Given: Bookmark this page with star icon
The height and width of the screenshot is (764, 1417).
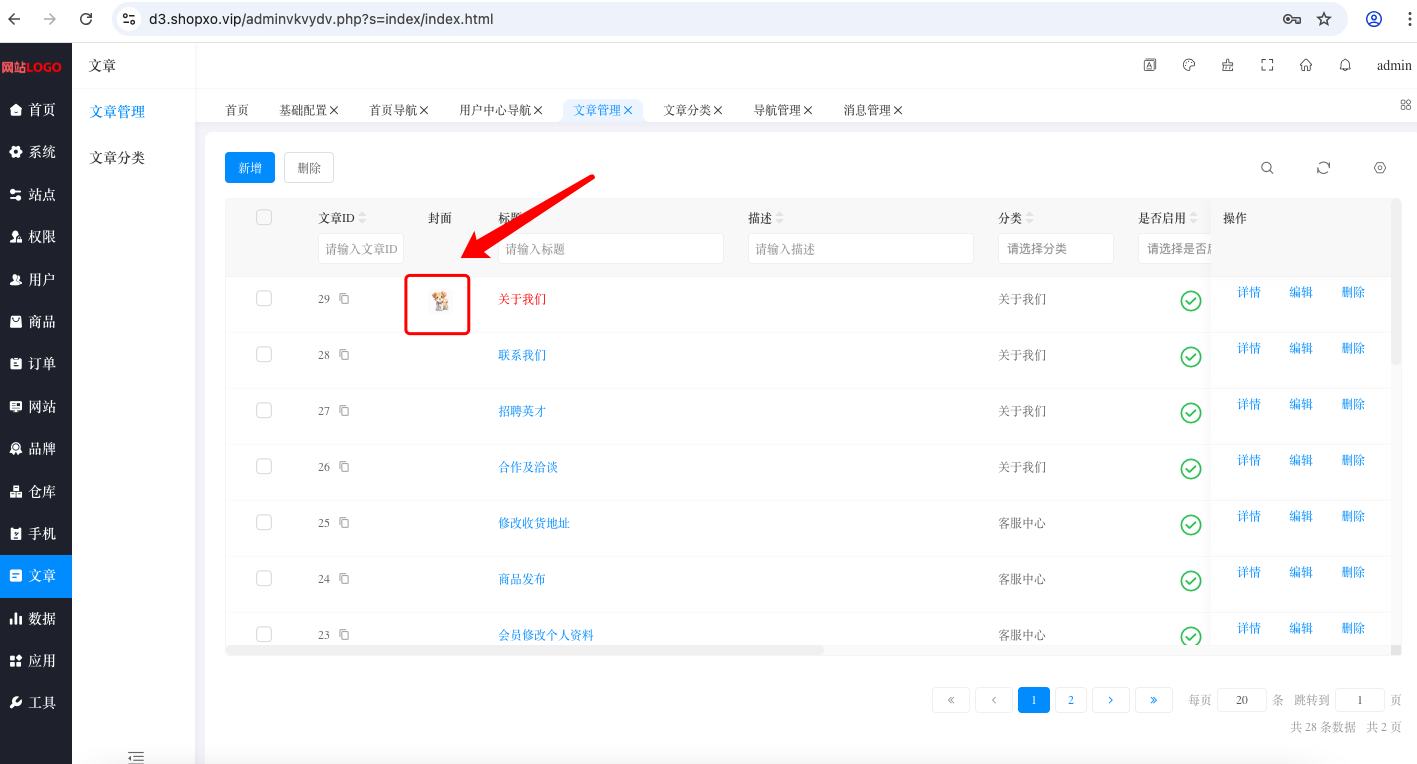Looking at the screenshot, I should coord(1324,19).
